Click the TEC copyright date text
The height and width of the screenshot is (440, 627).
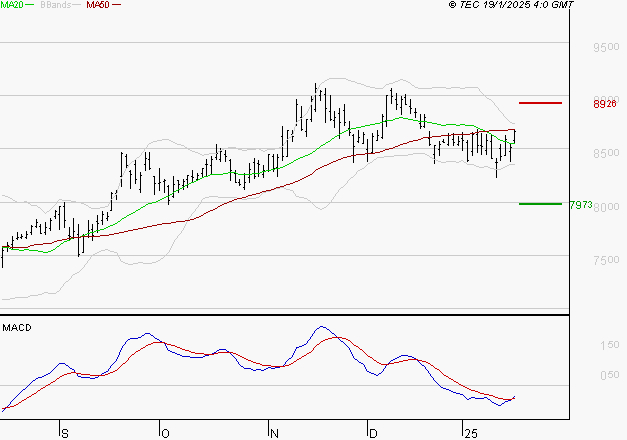(511, 5)
